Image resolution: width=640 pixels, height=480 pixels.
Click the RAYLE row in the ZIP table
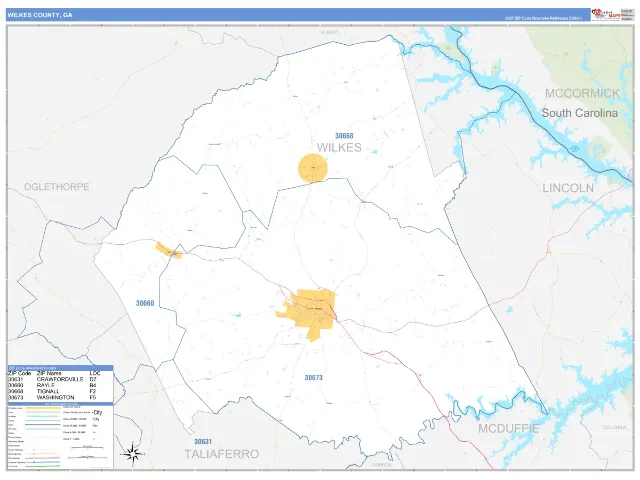click(x=54, y=385)
